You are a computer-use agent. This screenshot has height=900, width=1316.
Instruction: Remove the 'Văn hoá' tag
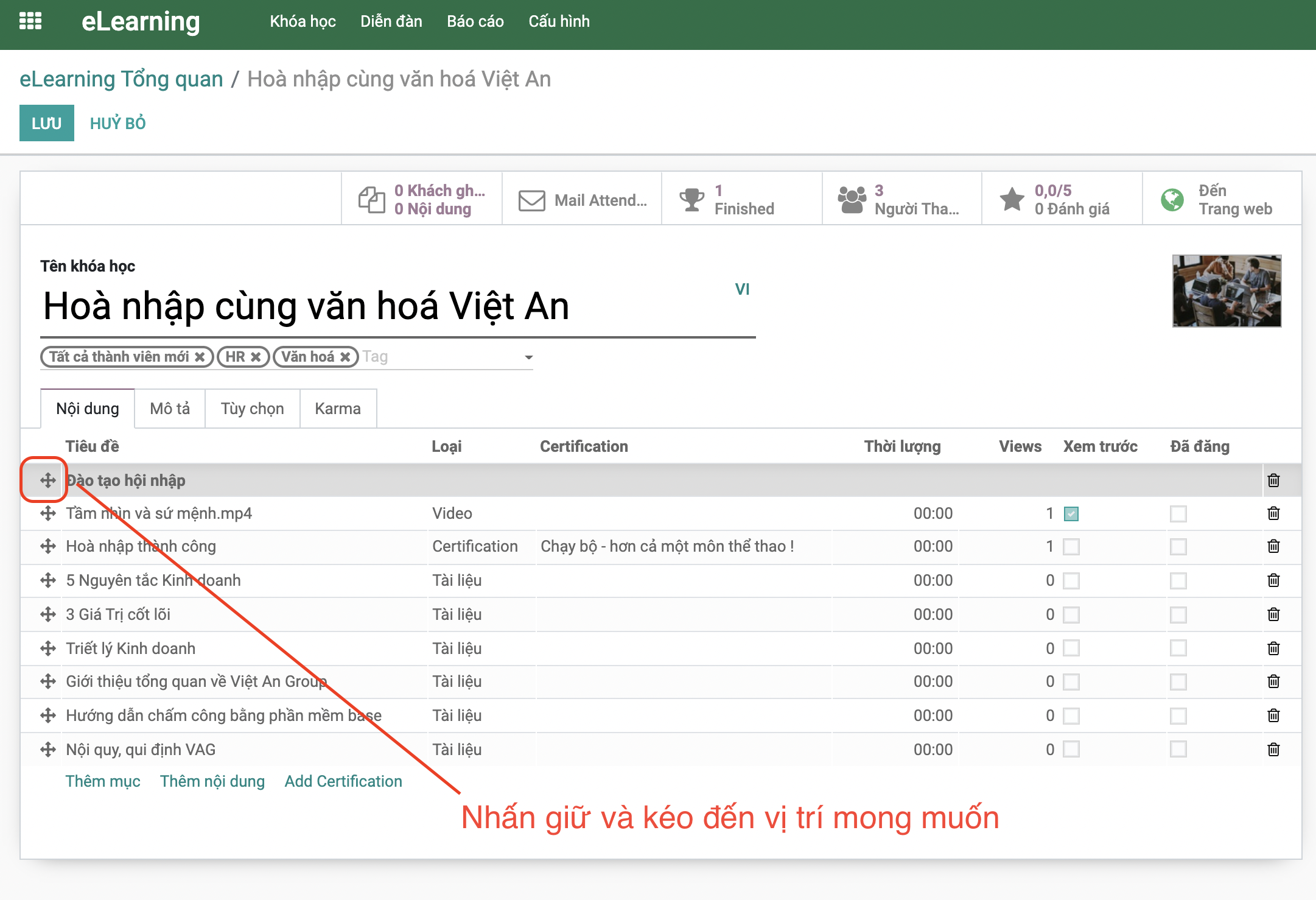tap(345, 357)
